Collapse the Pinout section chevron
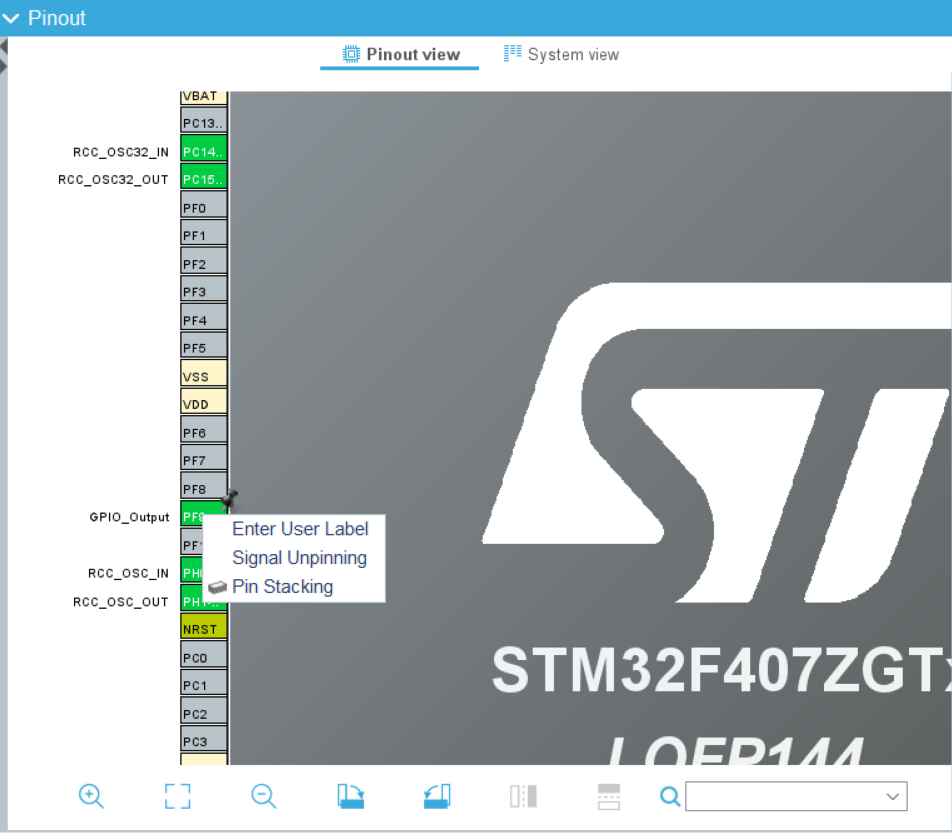This screenshot has height=835, width=952. click(x=11, y=18)
